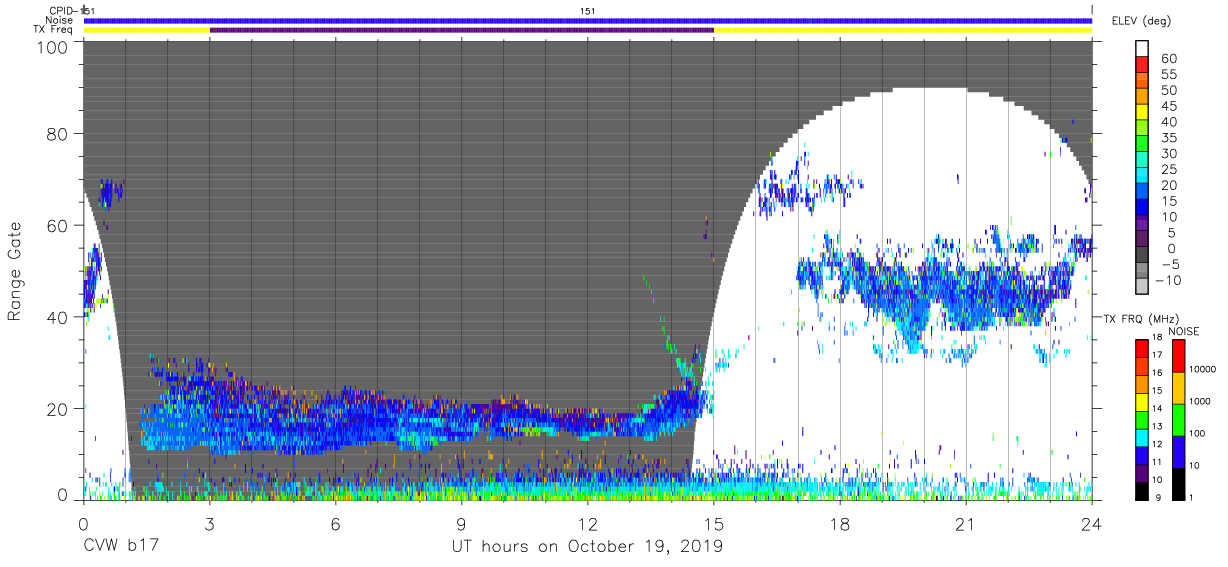1228x567 pixels.
Task: Click the 'ELEV (deg)' colorbar title
Action: [x=1141, y=21]
